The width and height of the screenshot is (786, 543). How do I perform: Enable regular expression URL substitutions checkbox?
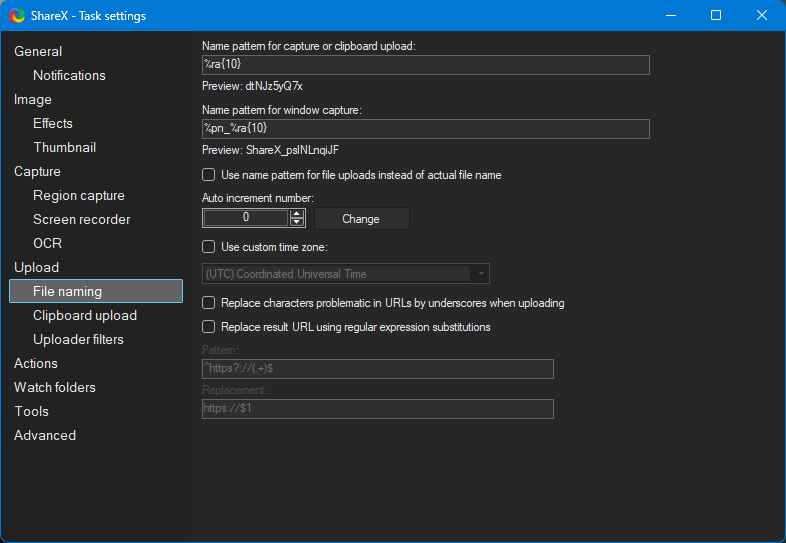(209, 327)
